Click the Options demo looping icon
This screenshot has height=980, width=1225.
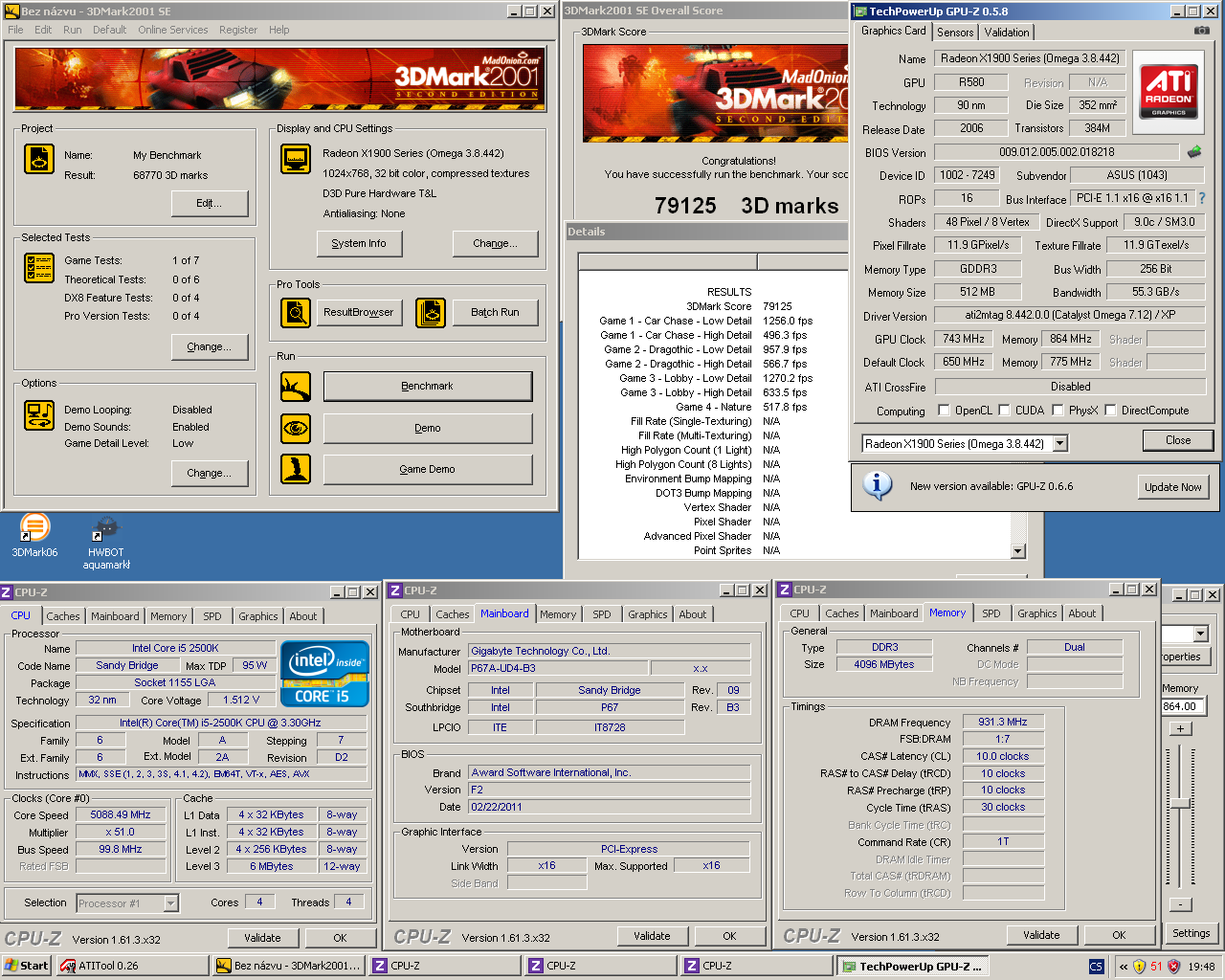point(39,415)
